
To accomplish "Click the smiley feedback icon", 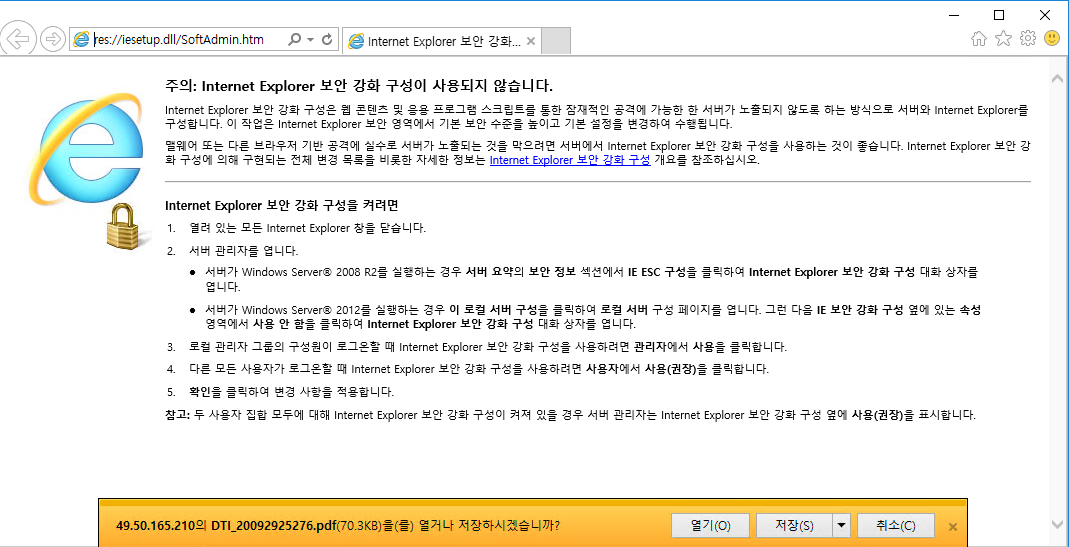I will tap(1052, 39).
